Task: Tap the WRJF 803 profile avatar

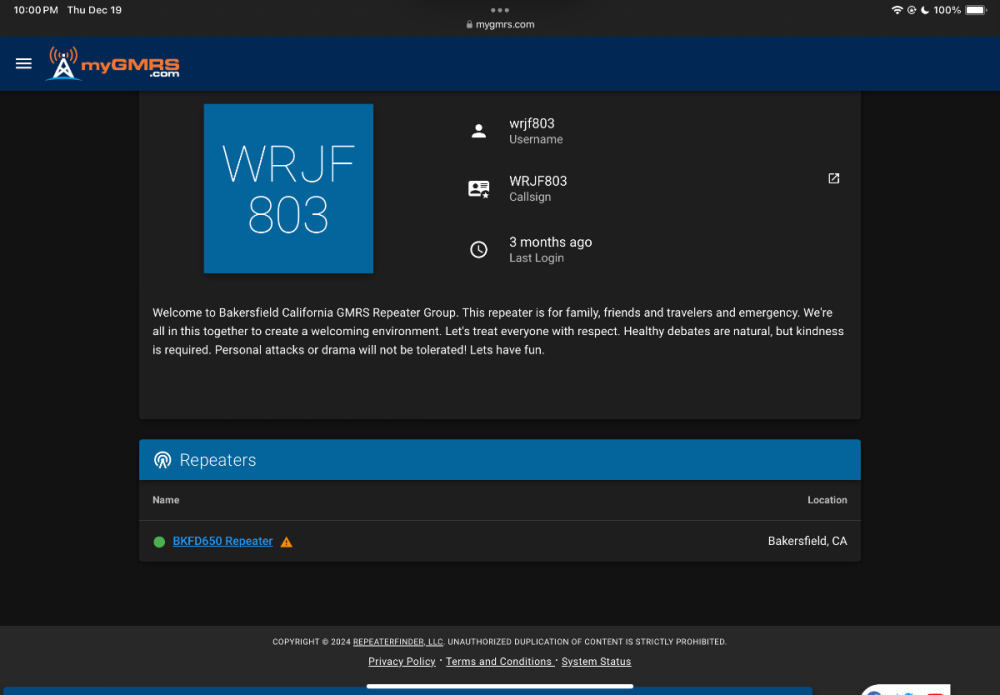Action: point(288,188)
